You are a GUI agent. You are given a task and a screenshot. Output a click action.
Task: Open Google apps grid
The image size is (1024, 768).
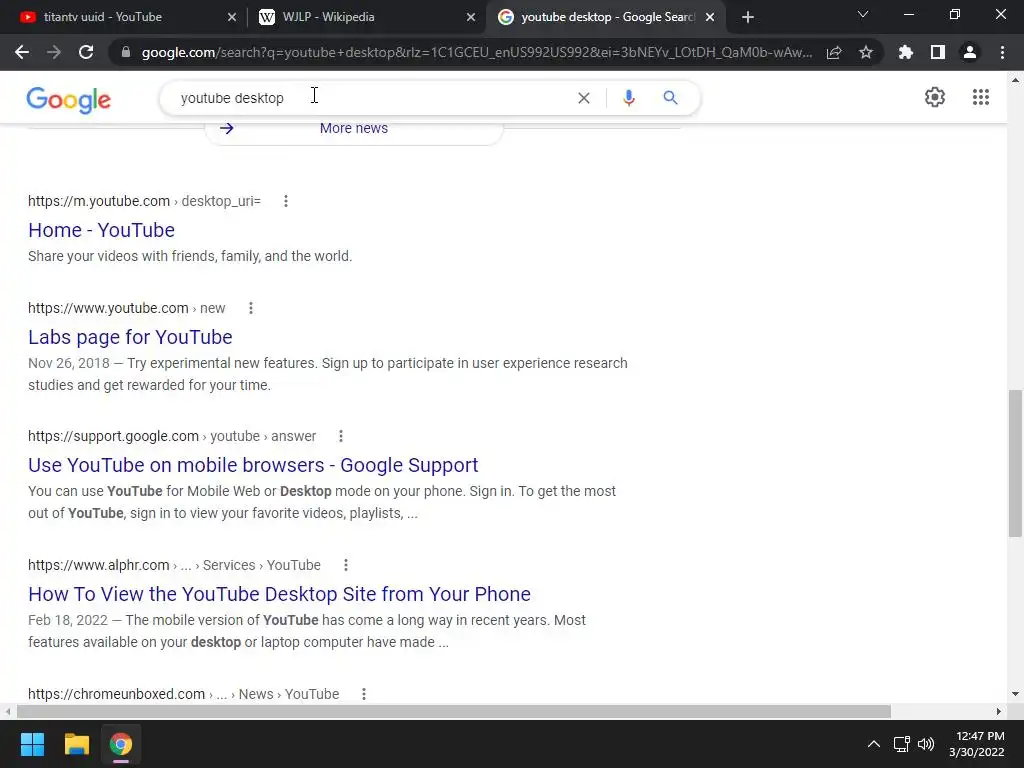(x=981, y=97)
